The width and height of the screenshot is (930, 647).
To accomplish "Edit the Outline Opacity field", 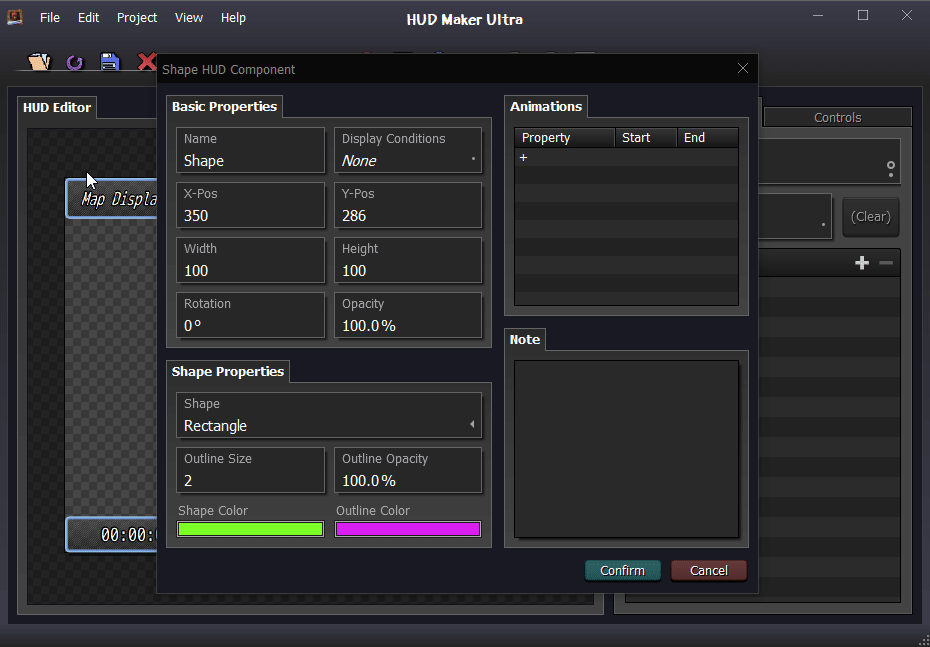I will pos(408,470).
